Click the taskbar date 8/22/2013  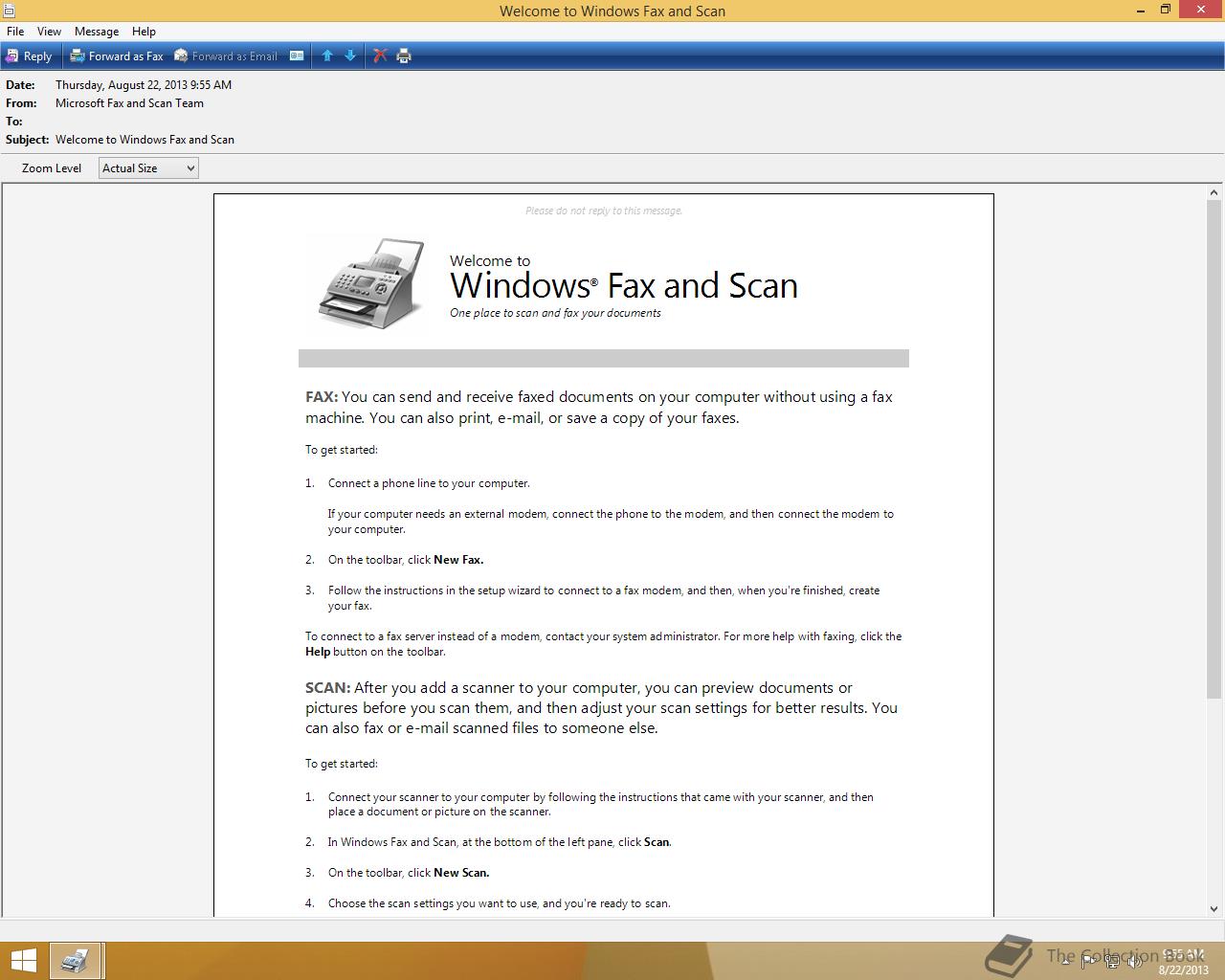click(1184, 969)
